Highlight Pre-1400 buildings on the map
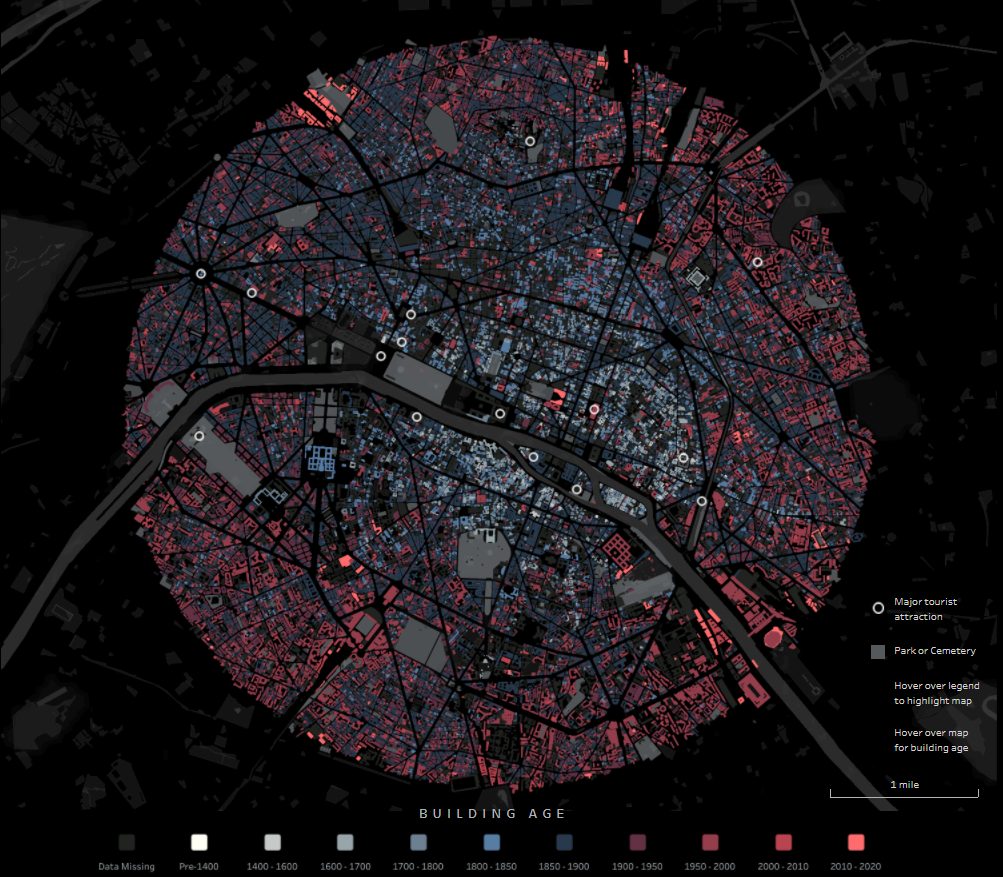 click(x=197, y=842)
